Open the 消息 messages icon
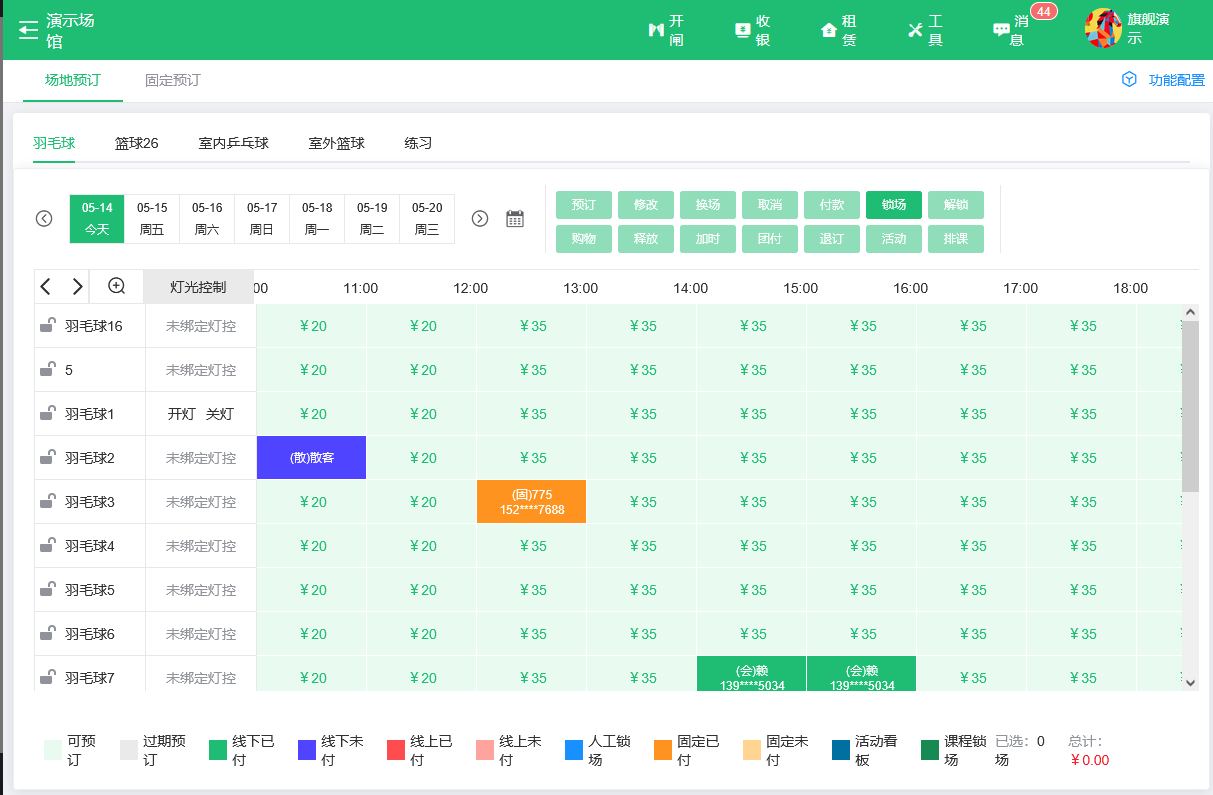1213x795 pixels. pos(1001,30)
